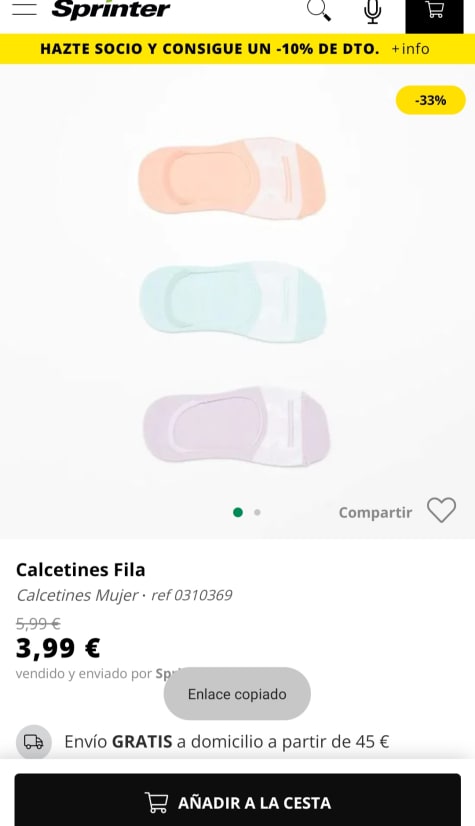Click cart icon inside Añadir button
Screen dimensions: 475x826
156,803
